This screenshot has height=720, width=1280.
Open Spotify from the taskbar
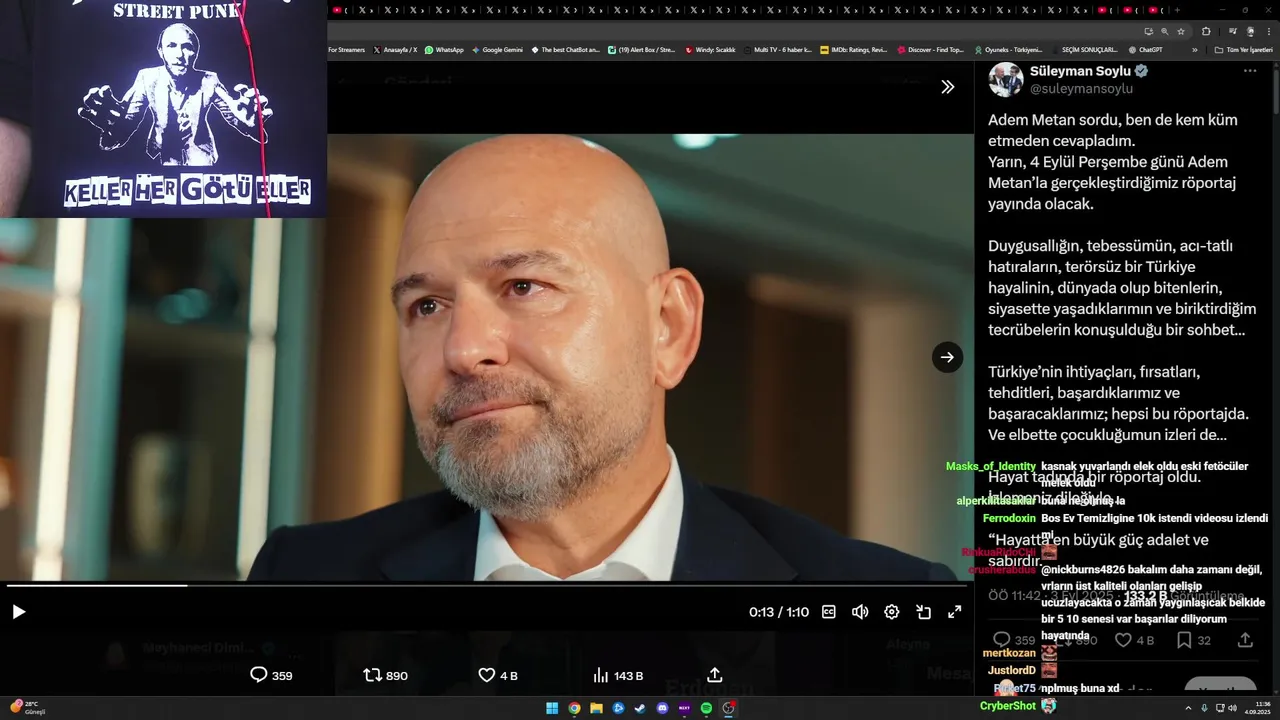point(706,708)
